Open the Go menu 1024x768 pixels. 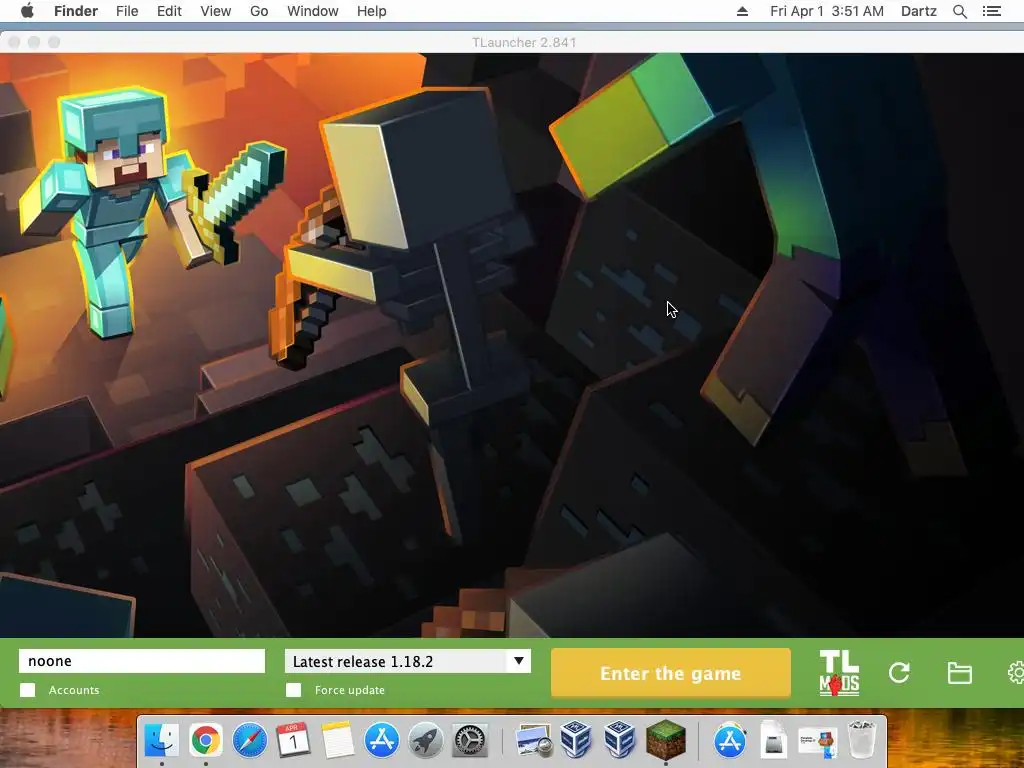(259, 11)
